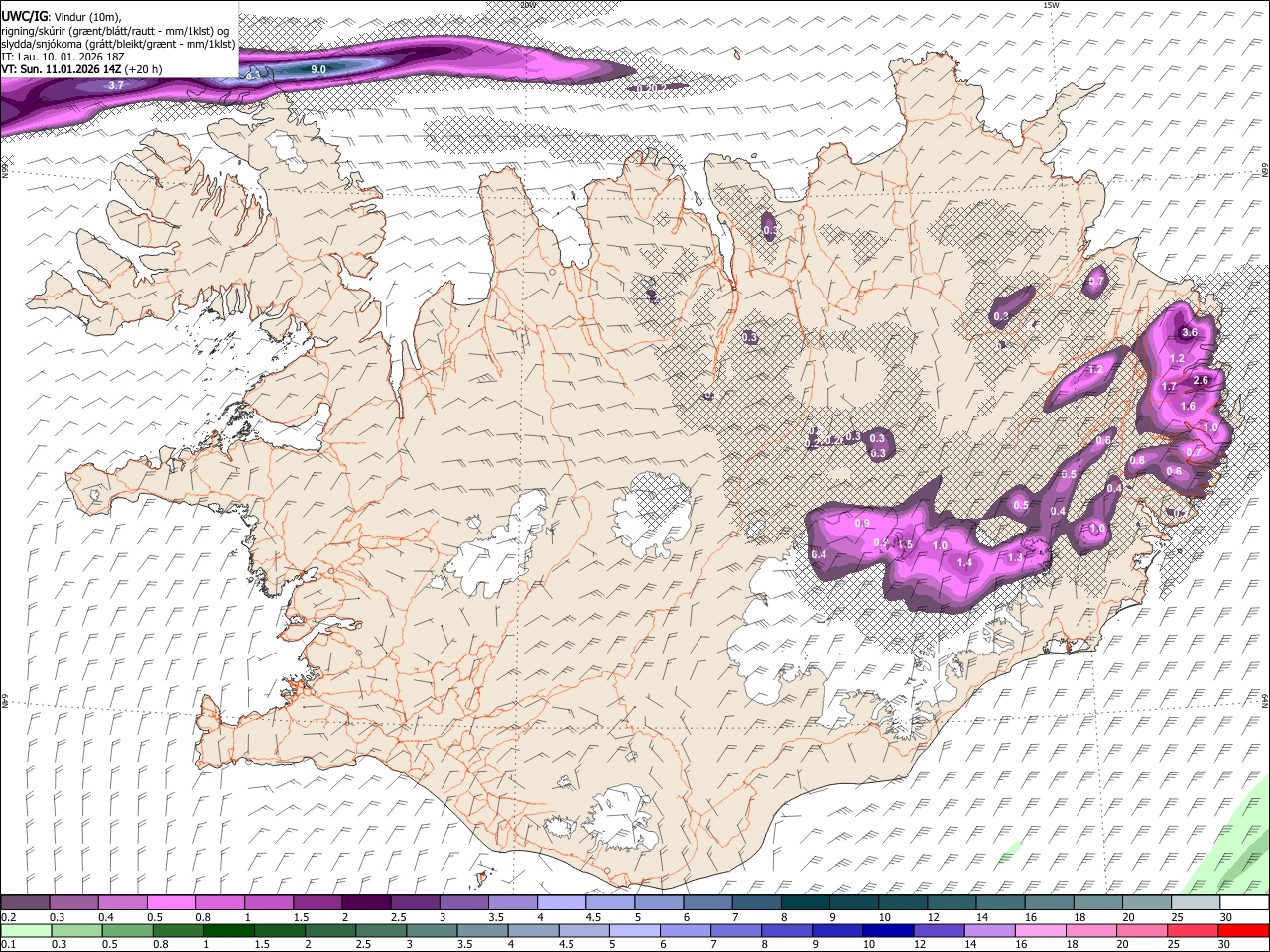Click the valid time line 'VT: Sun. 11.01.2026 14Z'

(x=62, y=69)
